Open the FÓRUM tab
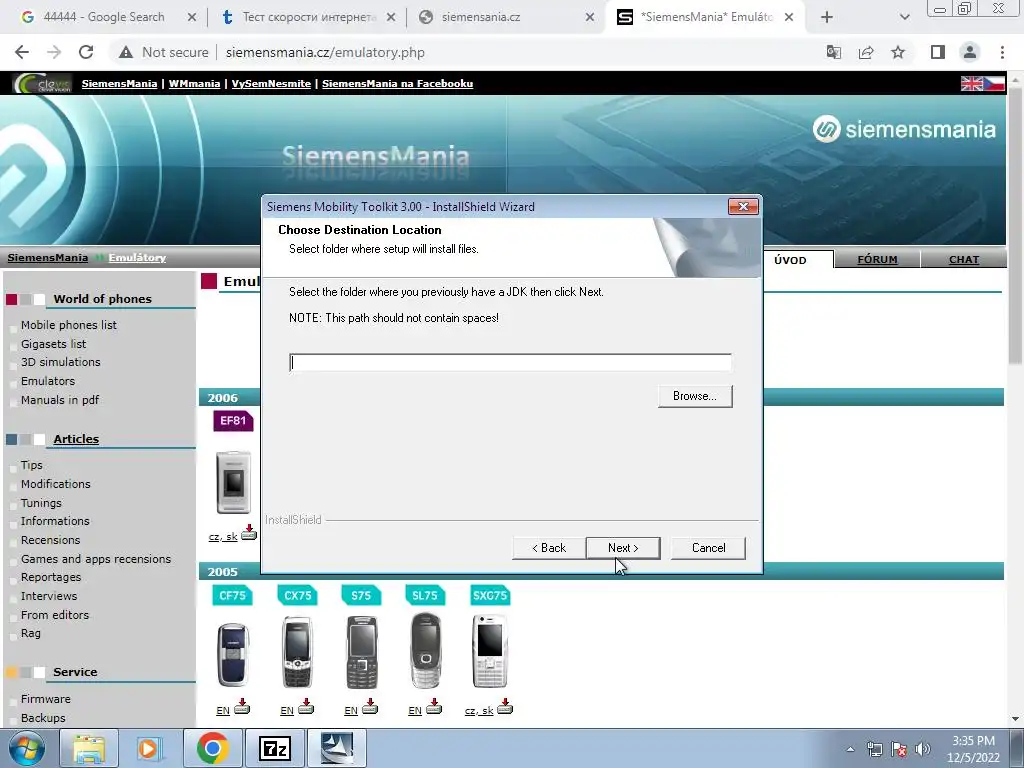 (x=877, y=260)
